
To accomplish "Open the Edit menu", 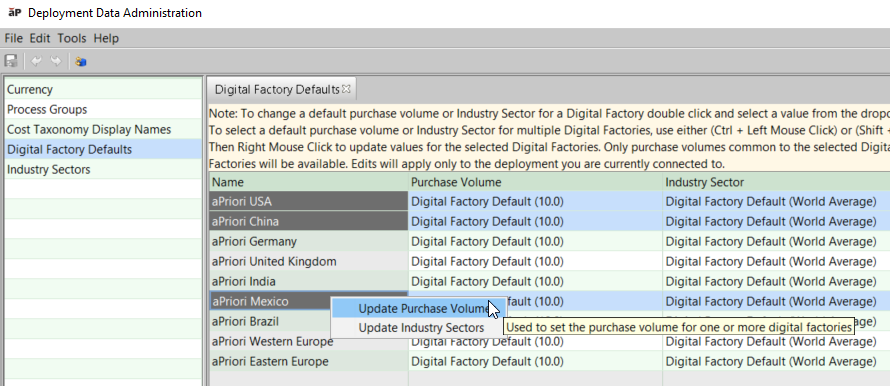I will click(40, 38).
